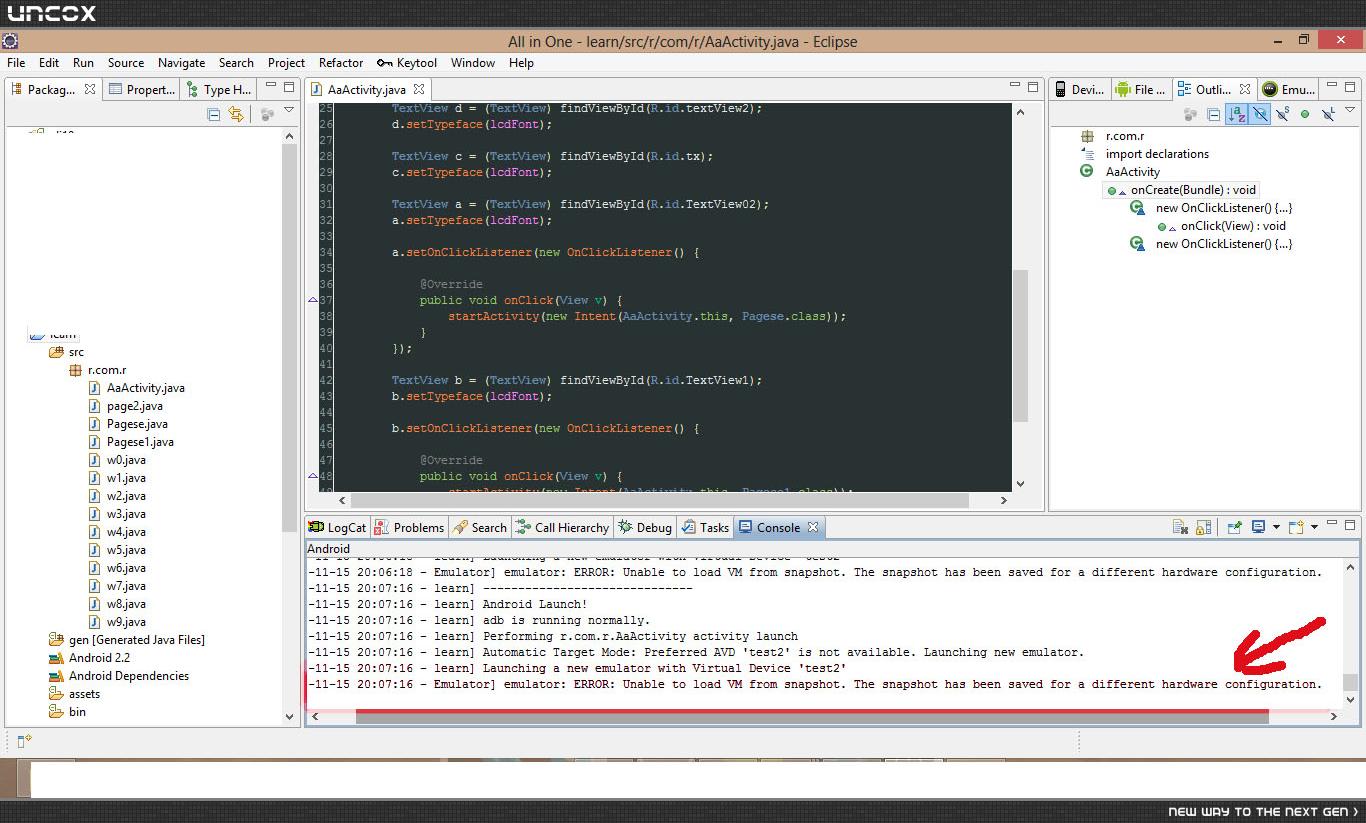Select import declarations in Outline

pos(1144,154)
